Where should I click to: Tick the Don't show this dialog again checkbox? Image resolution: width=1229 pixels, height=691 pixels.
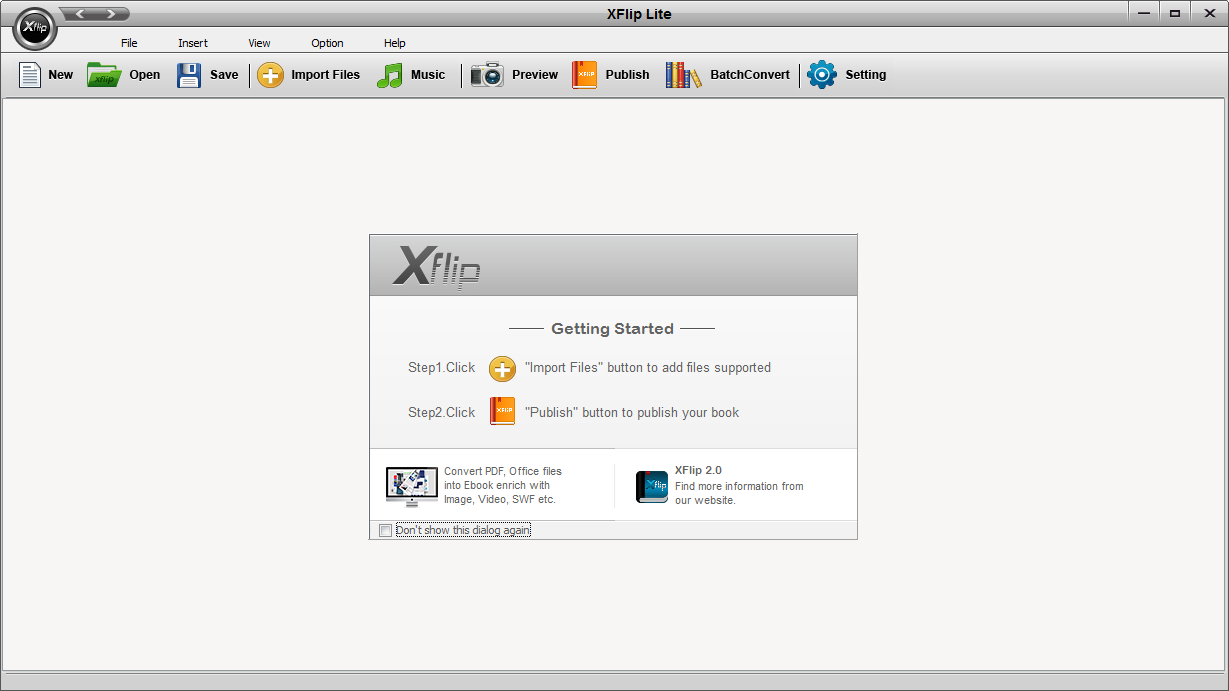[386, 531]
